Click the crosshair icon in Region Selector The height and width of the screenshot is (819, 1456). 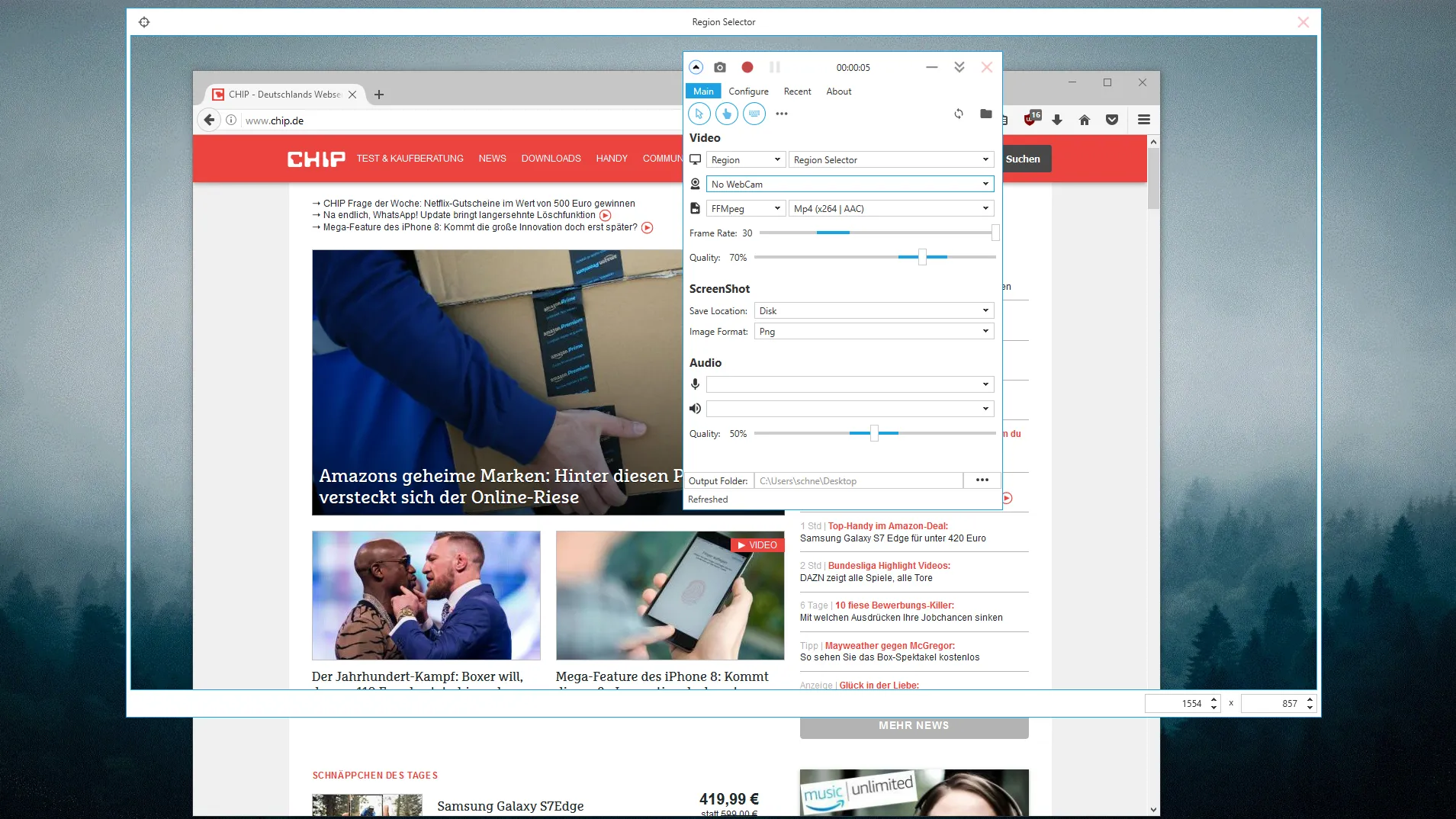click(144, 22)
